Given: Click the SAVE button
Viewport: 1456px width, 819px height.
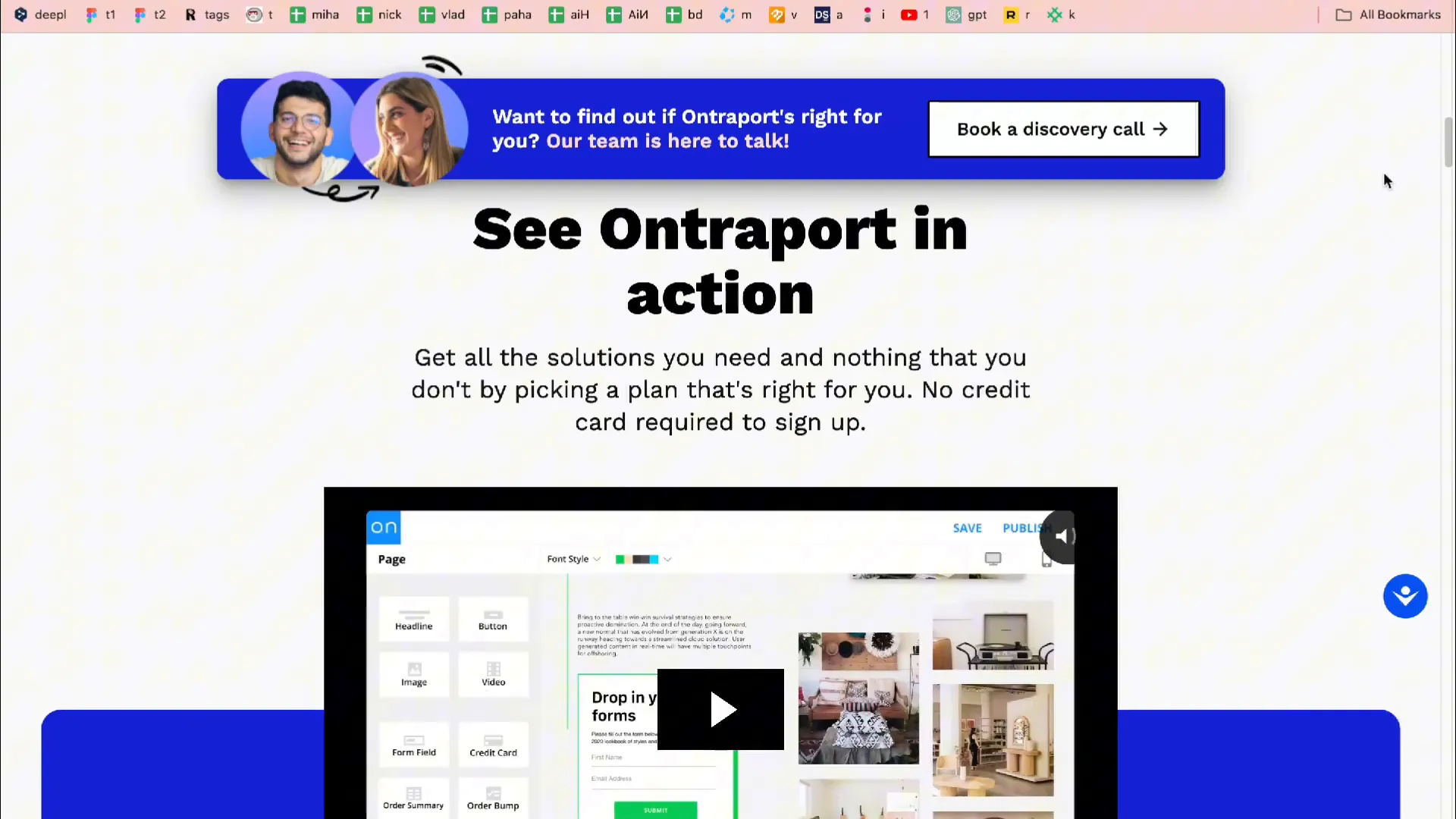Looking at the screenshot, I should click(967, 527).
